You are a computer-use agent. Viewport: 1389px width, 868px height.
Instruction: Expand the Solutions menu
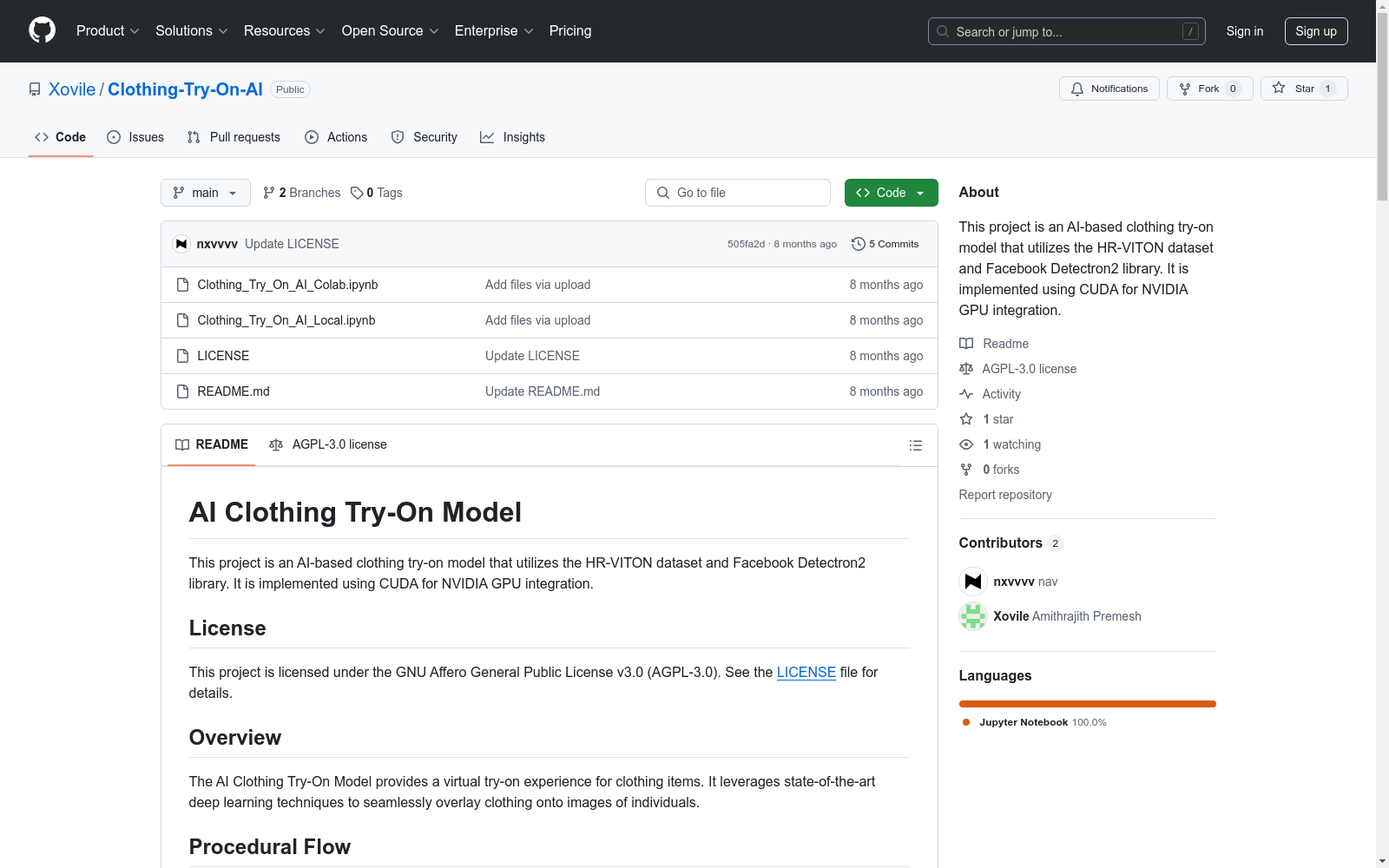[192, 31]
